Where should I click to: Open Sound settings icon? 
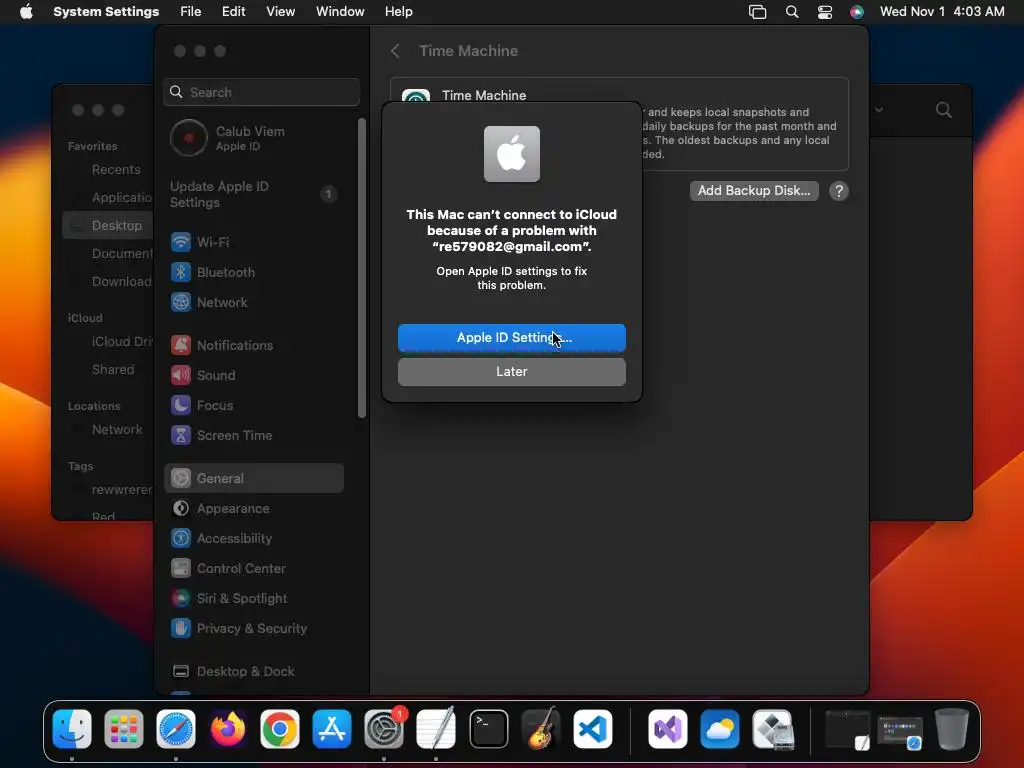point(181,376)
